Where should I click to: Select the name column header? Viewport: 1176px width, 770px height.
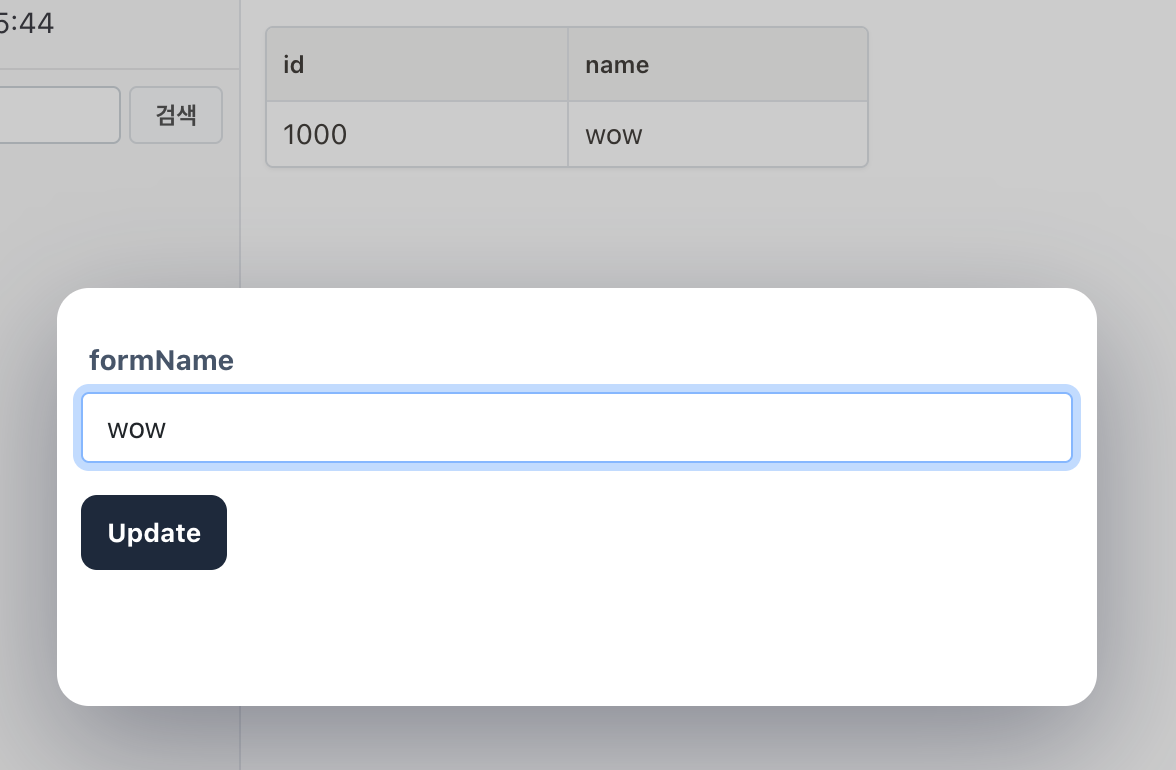coord(716,65)
